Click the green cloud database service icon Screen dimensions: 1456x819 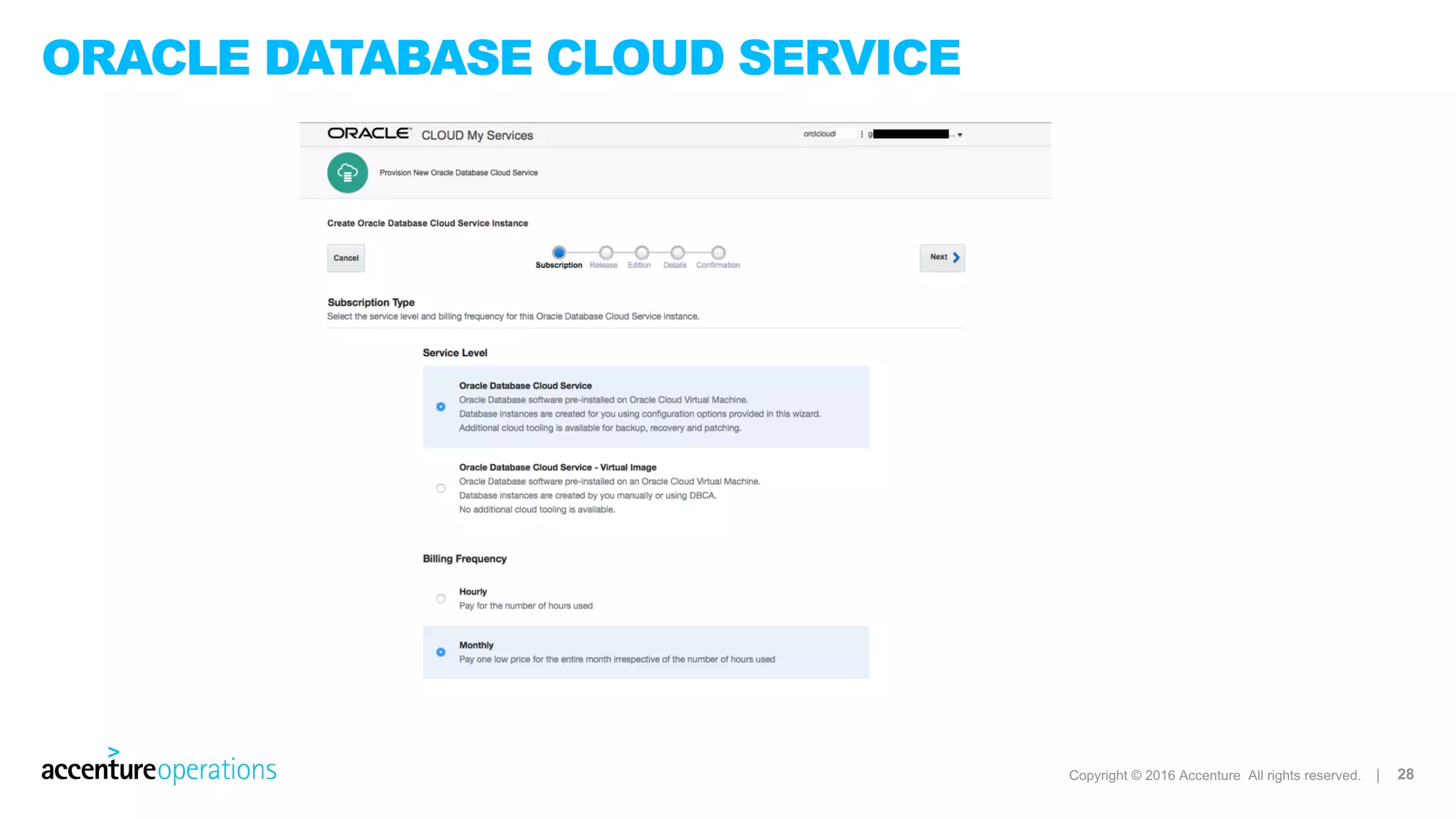click(347, 173)
